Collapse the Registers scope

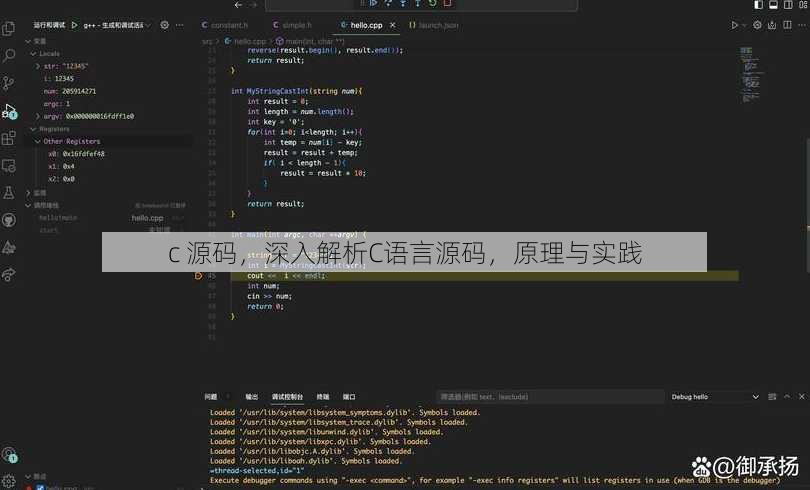point(33,129)
